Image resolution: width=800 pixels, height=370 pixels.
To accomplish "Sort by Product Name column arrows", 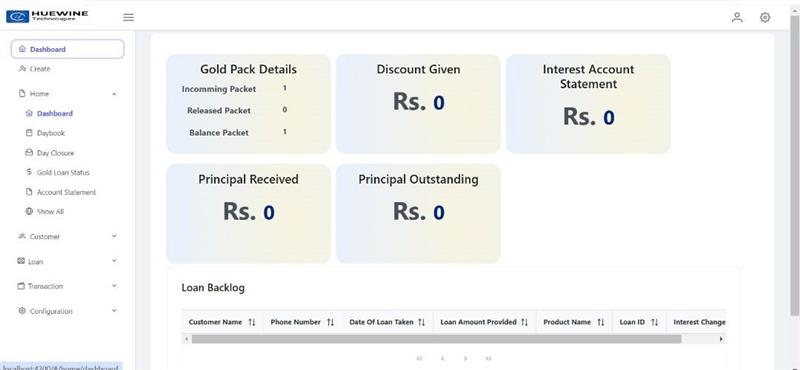I will pos(601,322).
